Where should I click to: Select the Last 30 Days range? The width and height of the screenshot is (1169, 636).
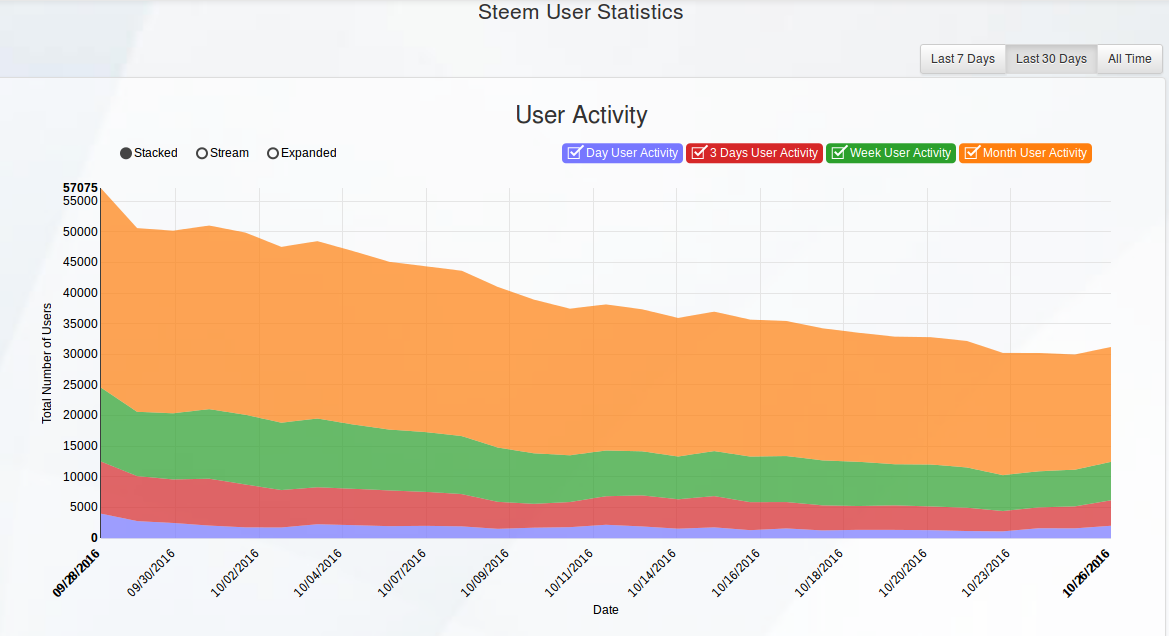pos(1051,59)
